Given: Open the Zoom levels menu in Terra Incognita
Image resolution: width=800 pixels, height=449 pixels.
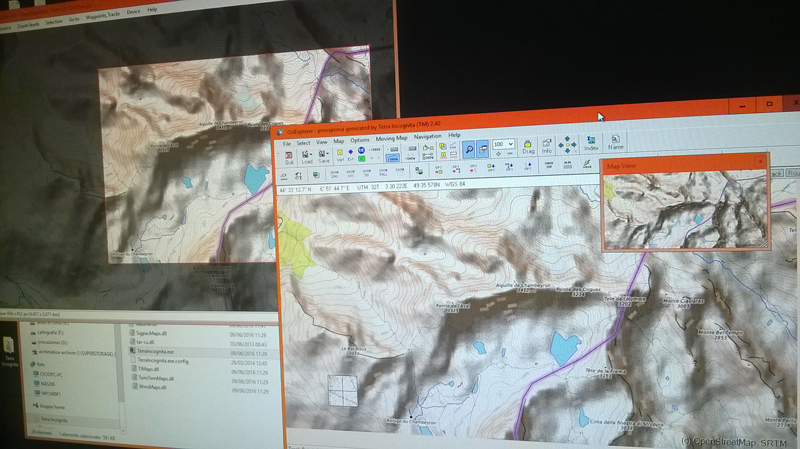Looking at the screenshot, I should (x=28, y=24).
